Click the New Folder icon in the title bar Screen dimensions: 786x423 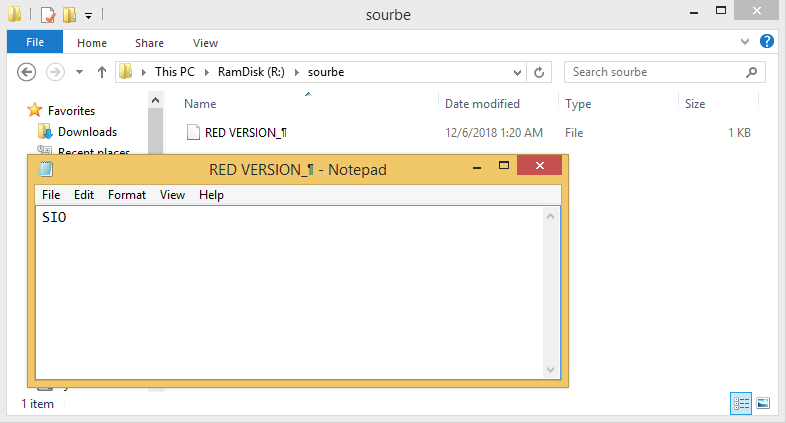(x=69, y=15)
